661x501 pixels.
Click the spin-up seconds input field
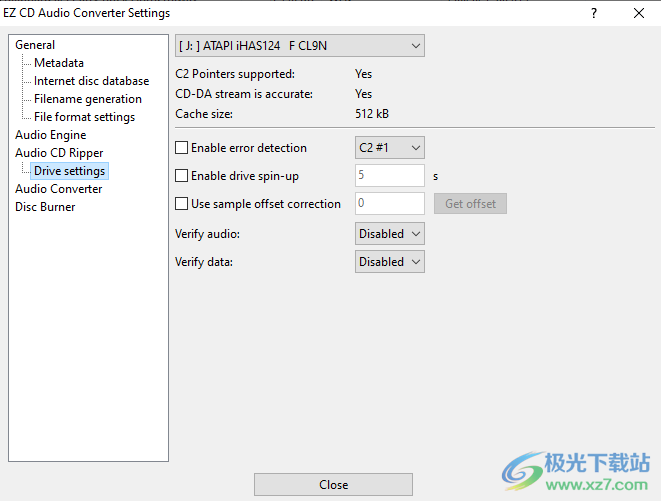pyautogui.click(x=390, y=175)
